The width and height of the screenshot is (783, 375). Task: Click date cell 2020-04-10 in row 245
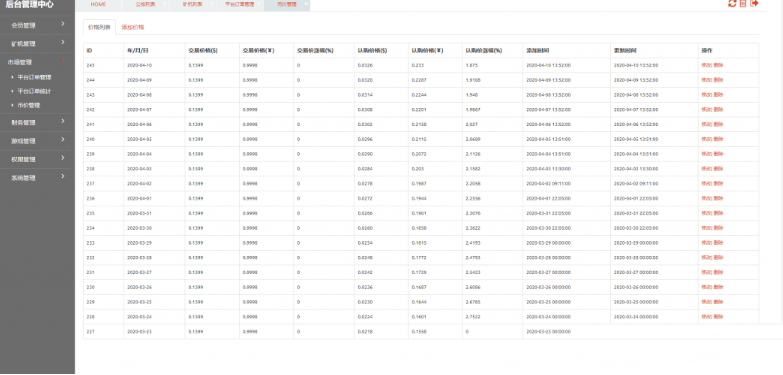click(x=139, y=65)
